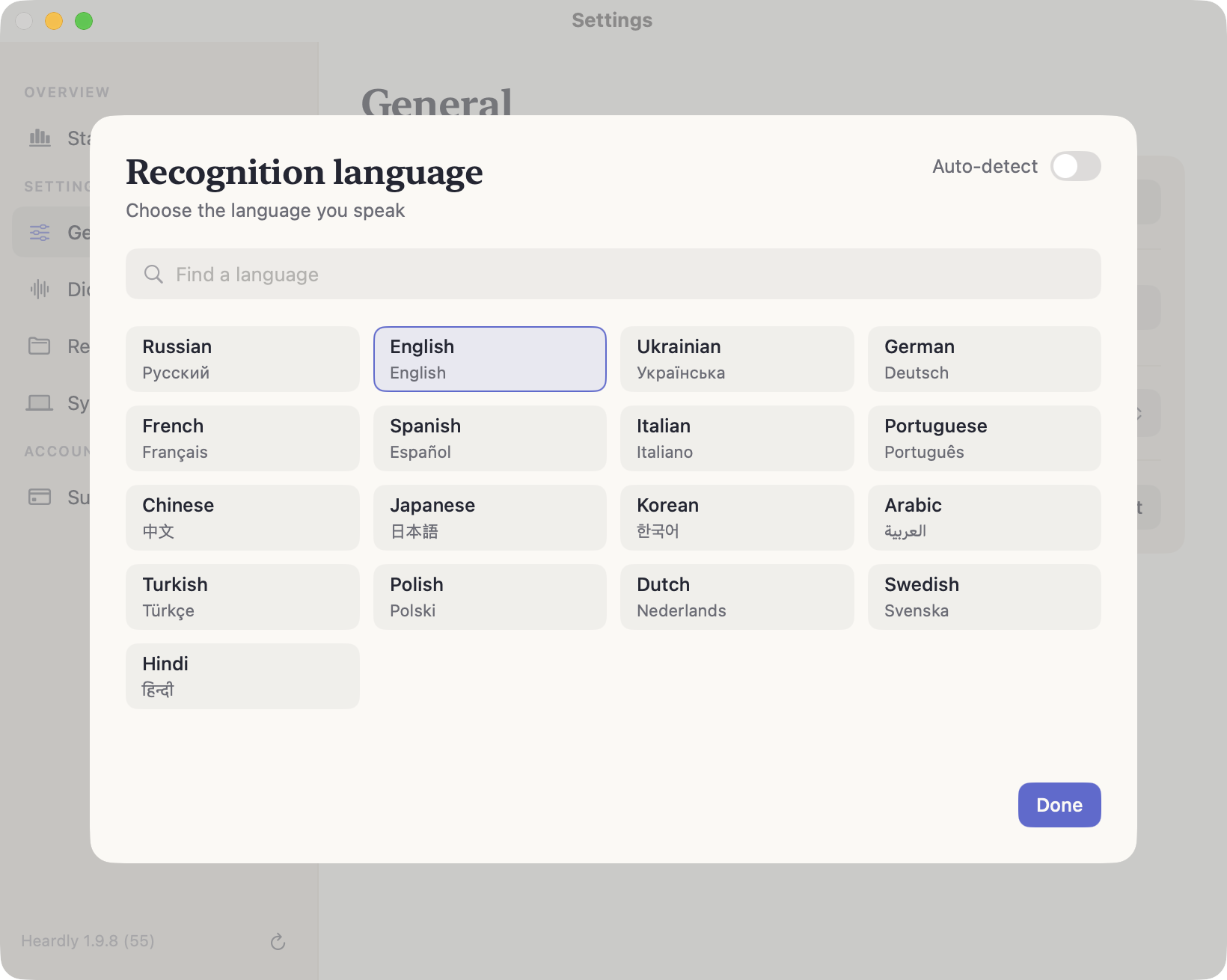Click the folder sidebar icon
This screenshot has width=1227, height=980.
pyautogui.click(x=40, y=346)
